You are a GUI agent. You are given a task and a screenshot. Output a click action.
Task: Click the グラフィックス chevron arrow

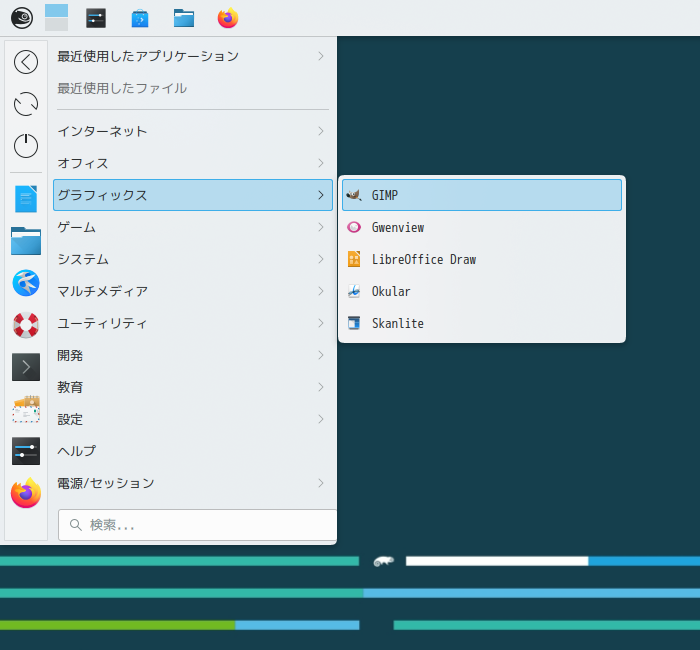pyautogui.click(x=321, y=195)
